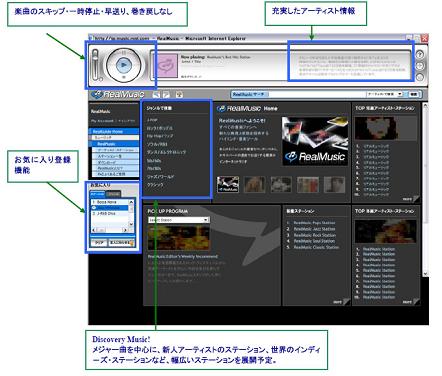Select the J-POP genre link
Screen dimensions: 442x376
pos(152,120)
